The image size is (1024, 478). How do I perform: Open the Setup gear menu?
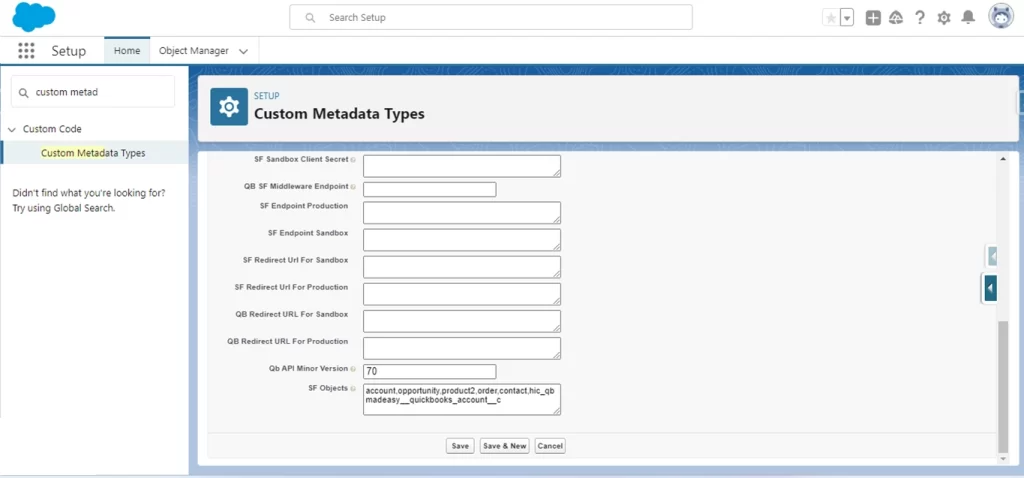click(944, 18)
